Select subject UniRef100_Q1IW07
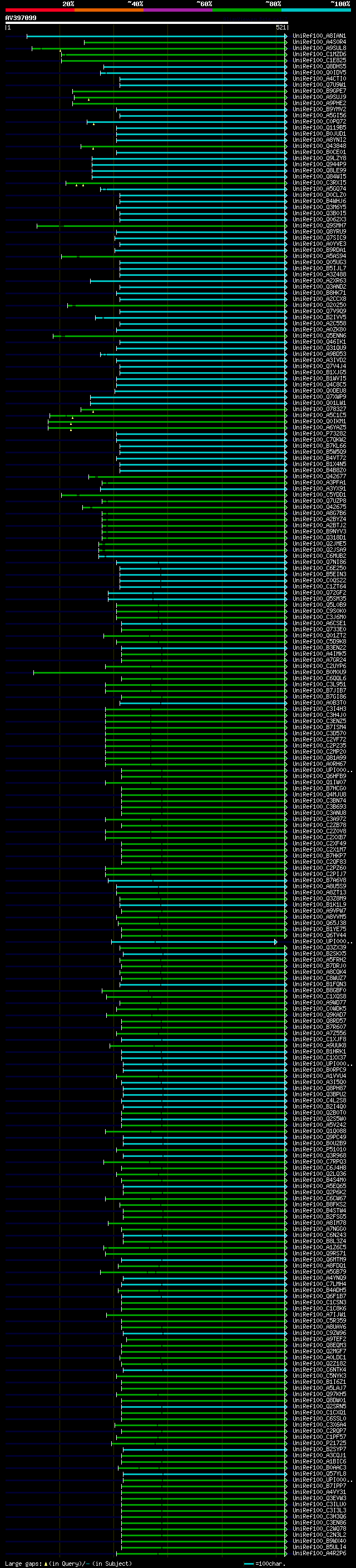 [319, 783]
